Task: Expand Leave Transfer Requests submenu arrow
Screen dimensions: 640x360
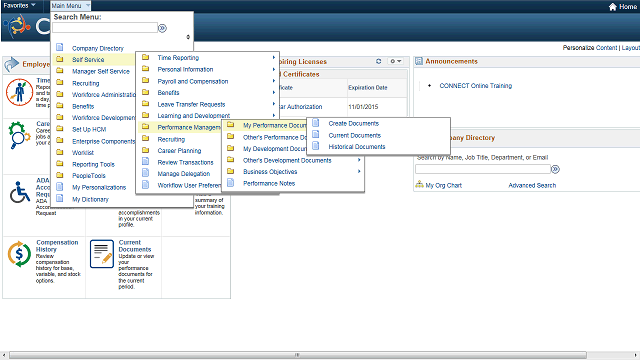Action: [x=274, y=104]
